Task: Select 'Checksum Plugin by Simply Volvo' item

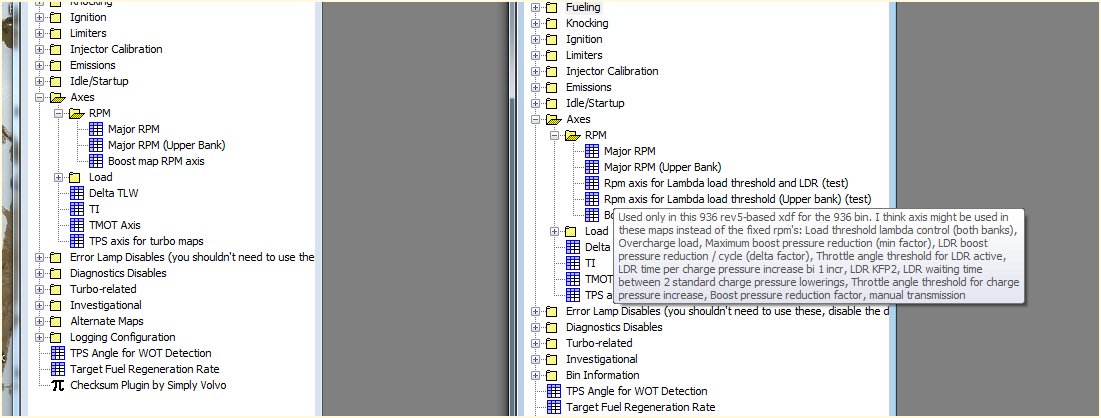Action: click(148, 385)
